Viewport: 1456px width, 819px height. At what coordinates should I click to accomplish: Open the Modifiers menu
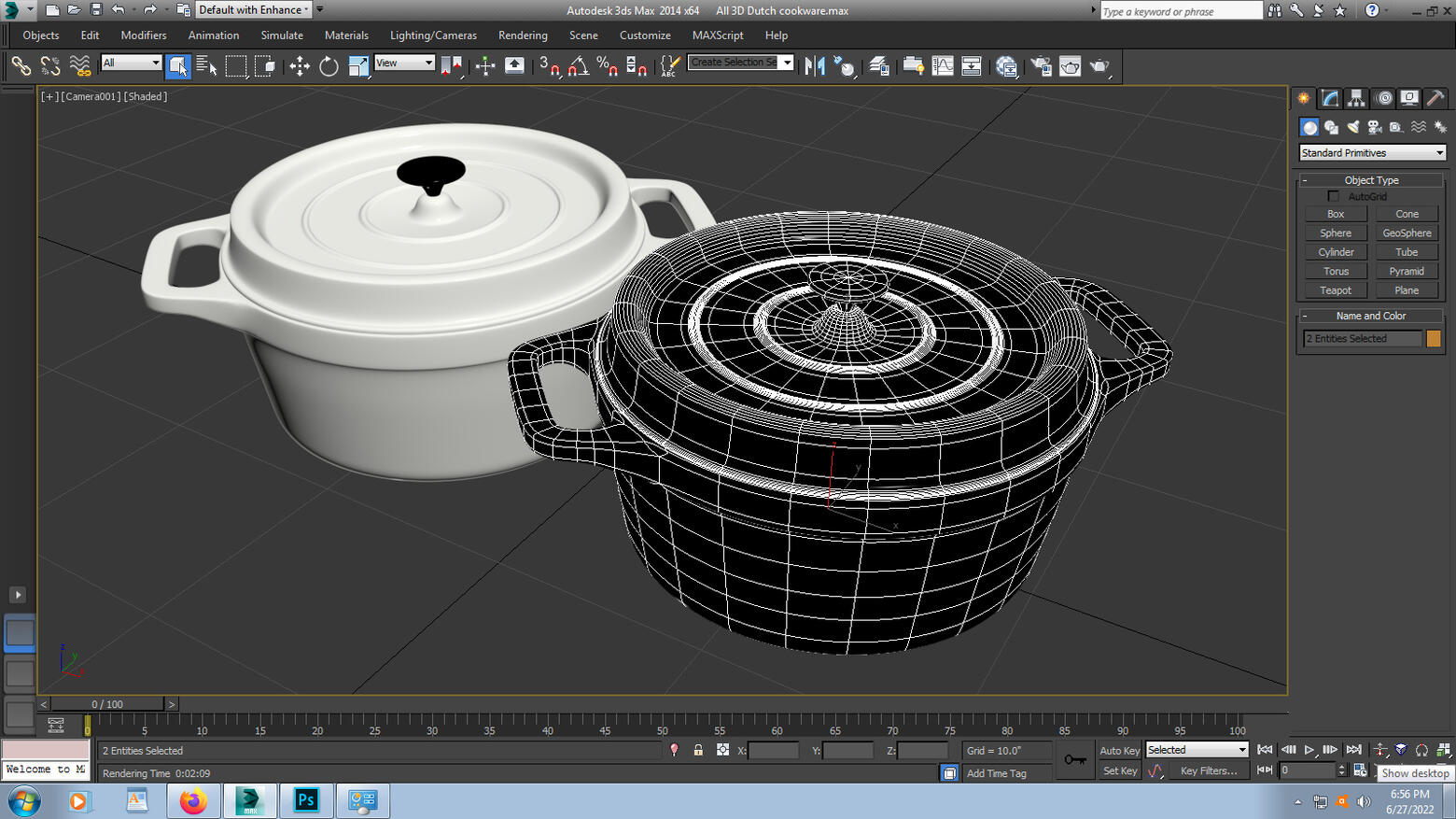click(x=144, y=35)
